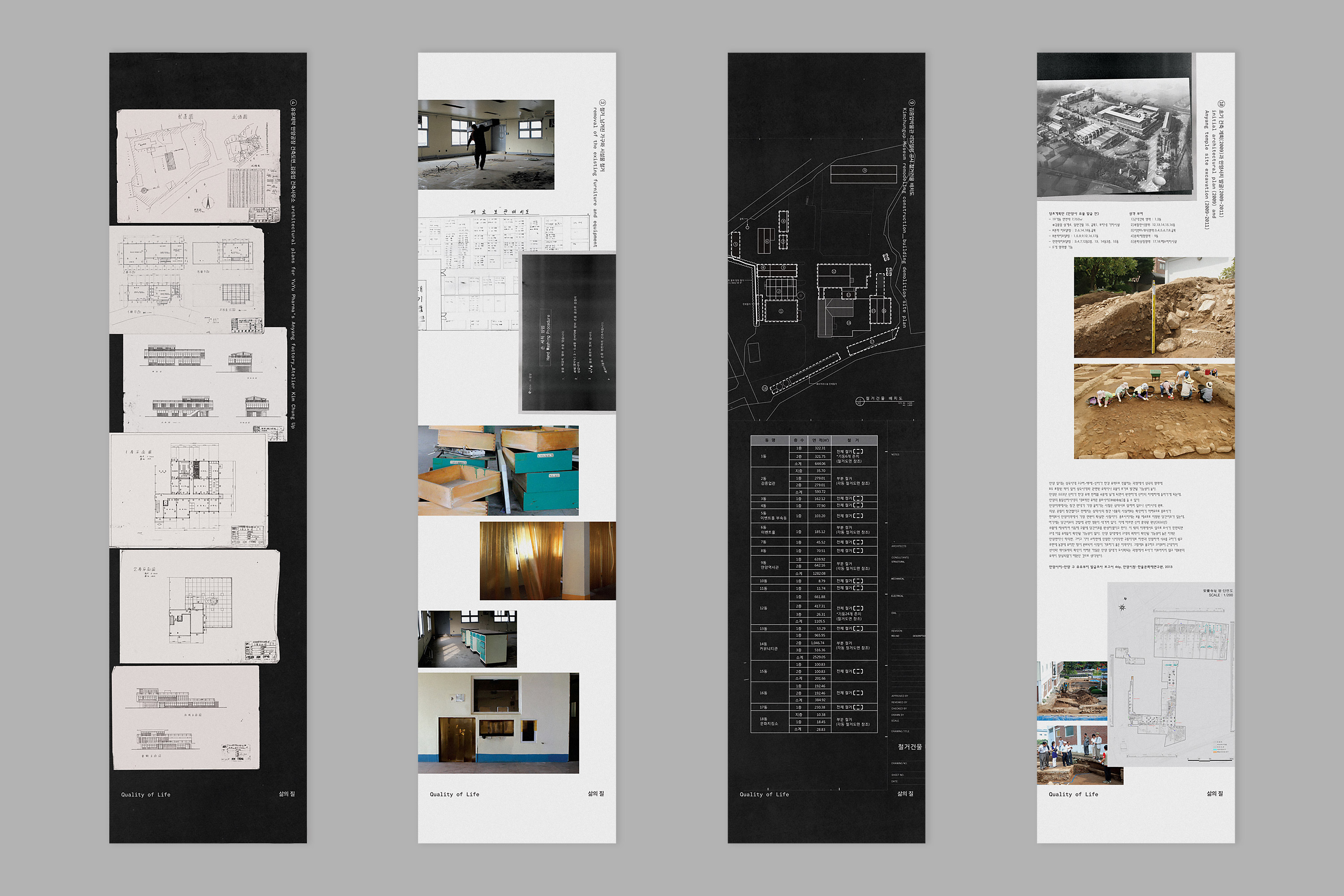The height and width of the screenshot is (896, 1344).
Task: Click the 철거건물 title in the drawing title block
Action: pos(910,747)
